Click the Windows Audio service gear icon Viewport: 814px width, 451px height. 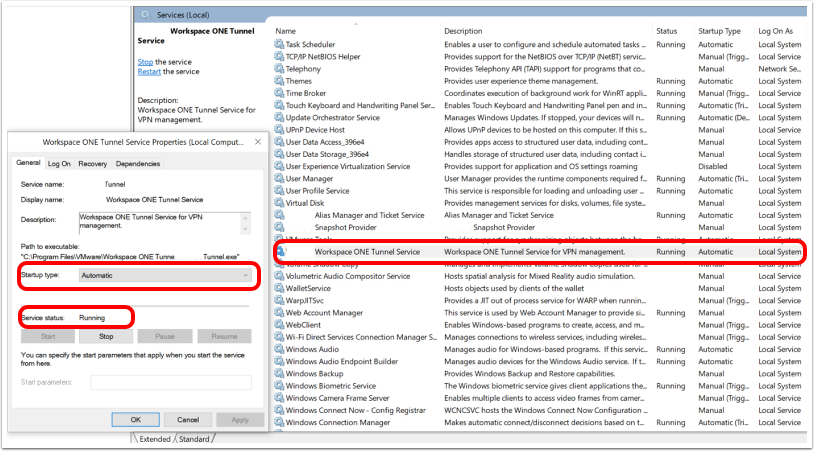pos(280,349)
